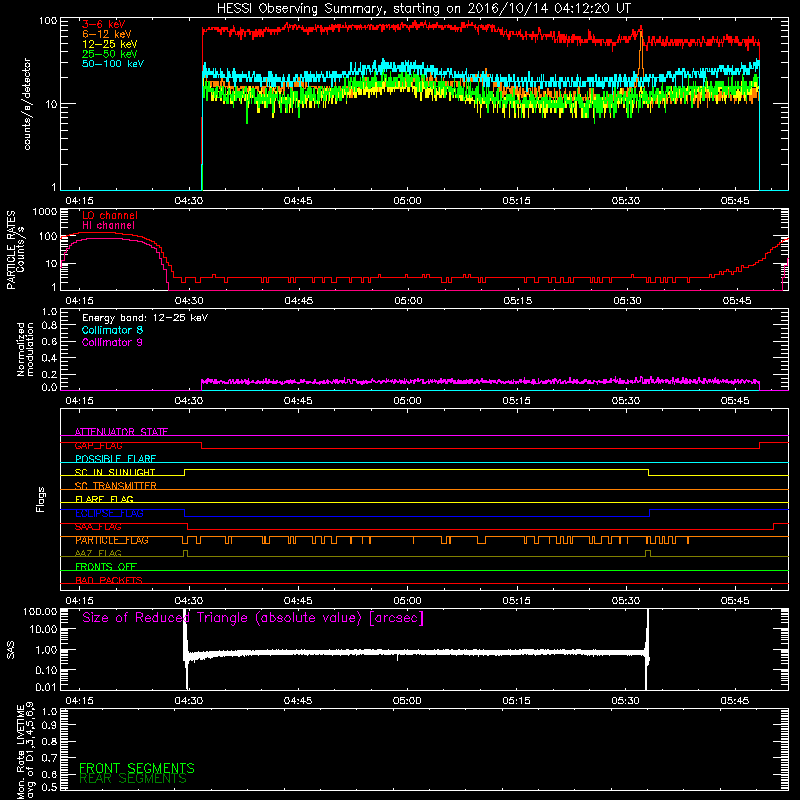This screenshot has height=800, width=800.
Task: Click the 04:45 tick label under particle rates plot
Action: pos(298,301)
